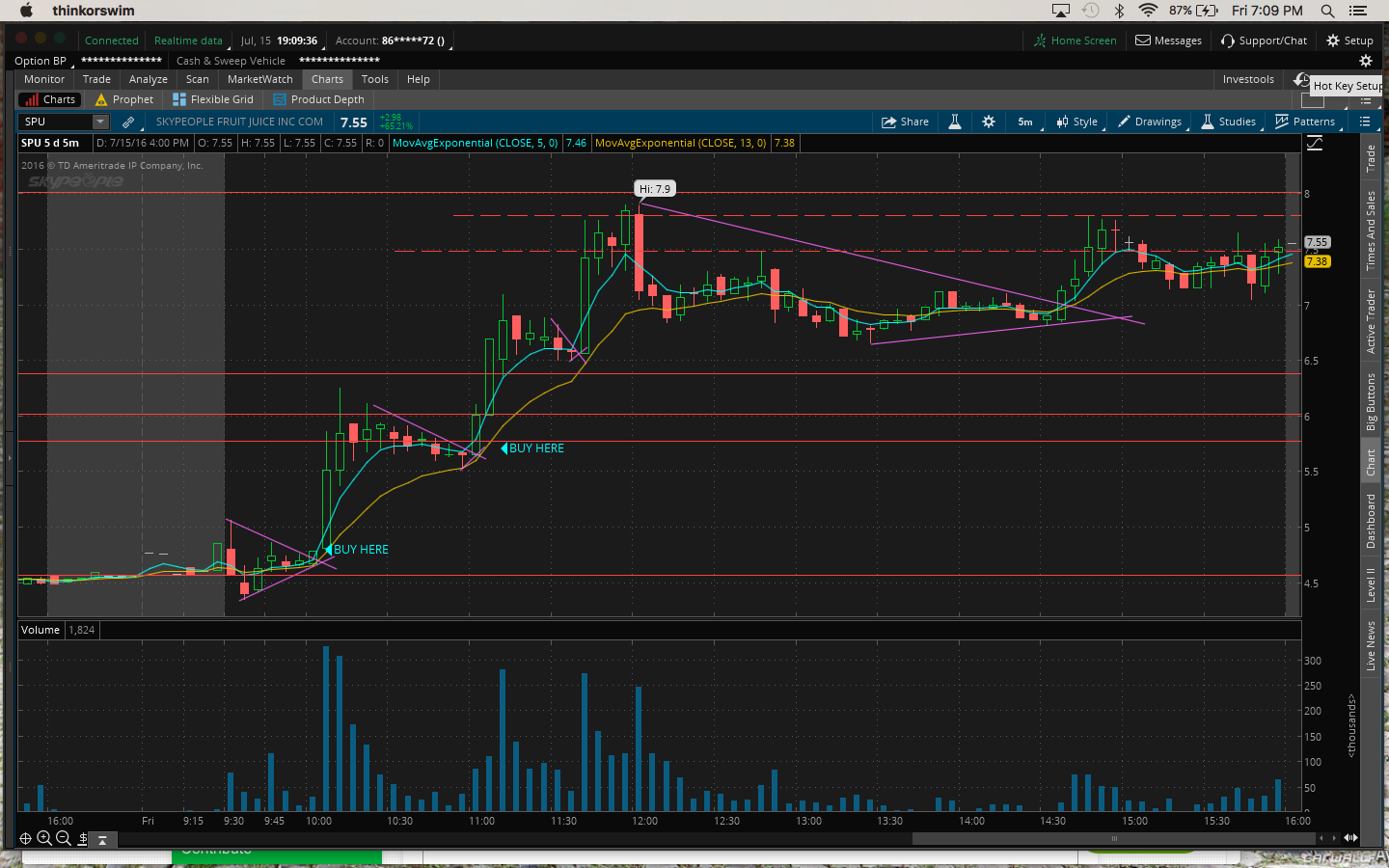The height and width of the screenshot is (868, 1389).
Task: Open the Big Buttons side panel
Action: (1371, 401)
